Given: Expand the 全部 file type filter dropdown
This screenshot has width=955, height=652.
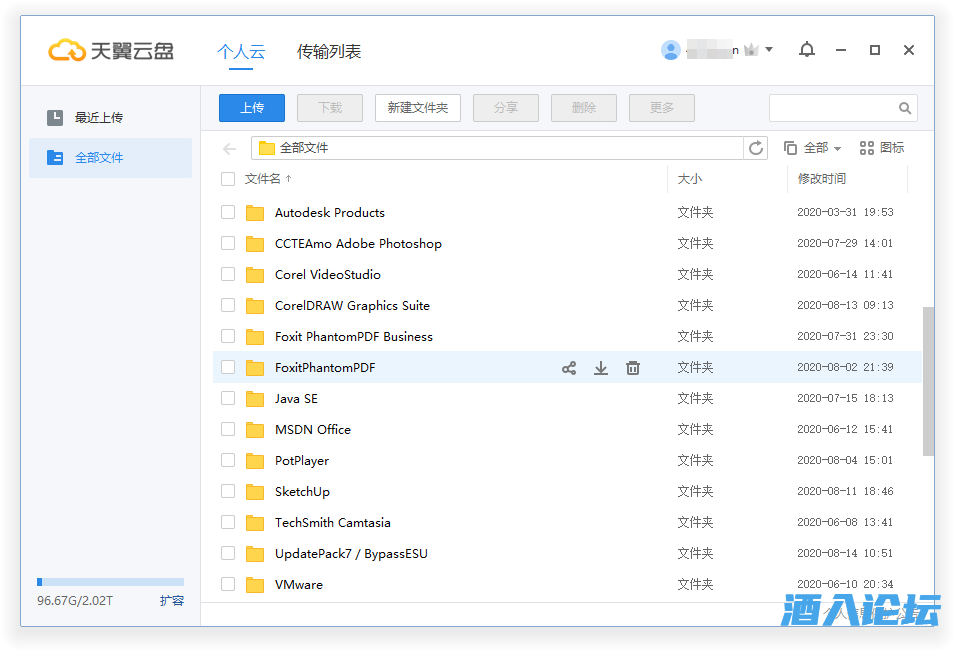Looking at the screenshot, I should pos(813,148).
